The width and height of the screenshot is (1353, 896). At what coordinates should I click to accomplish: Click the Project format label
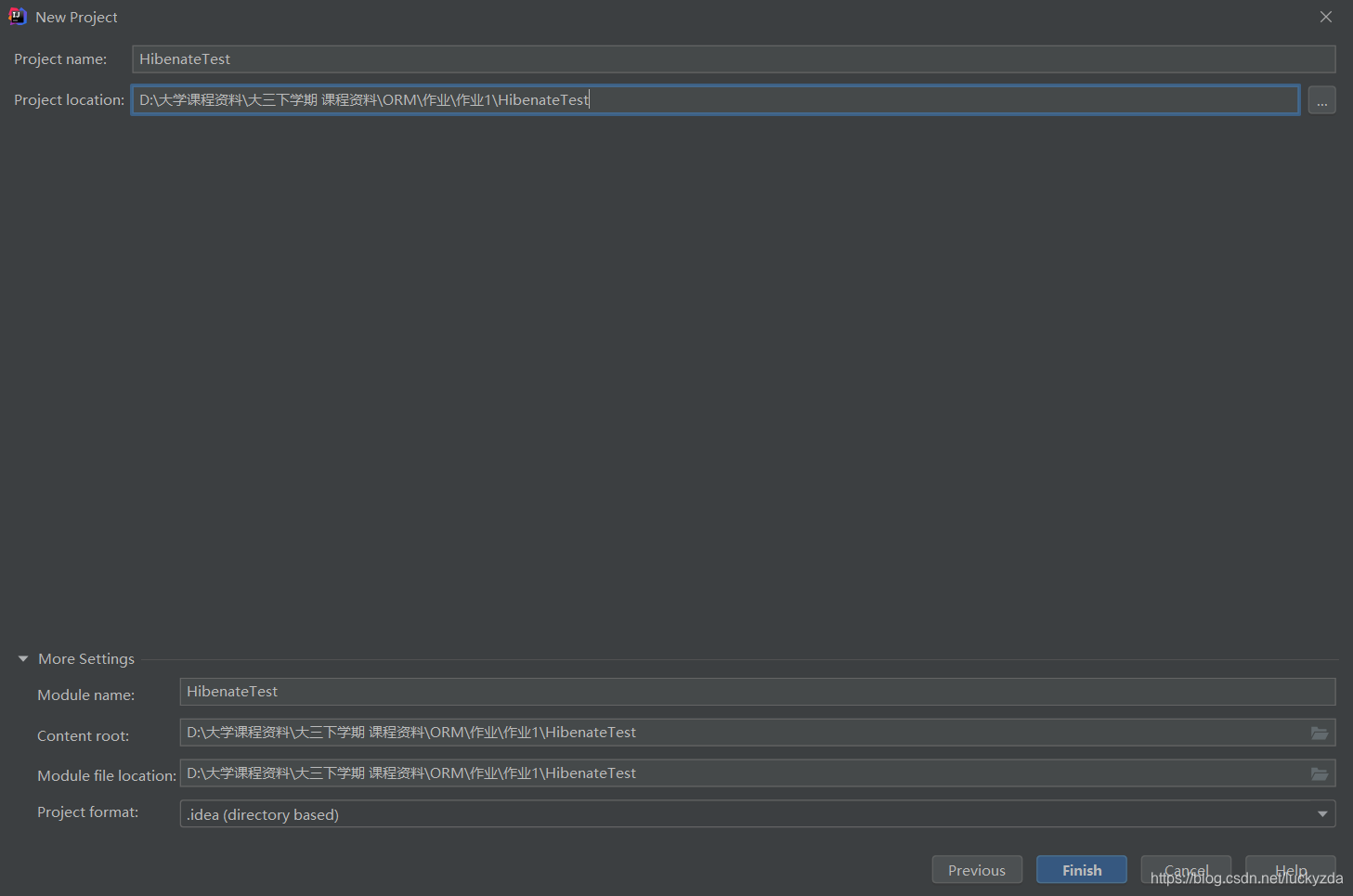click(x=88, y=812)
